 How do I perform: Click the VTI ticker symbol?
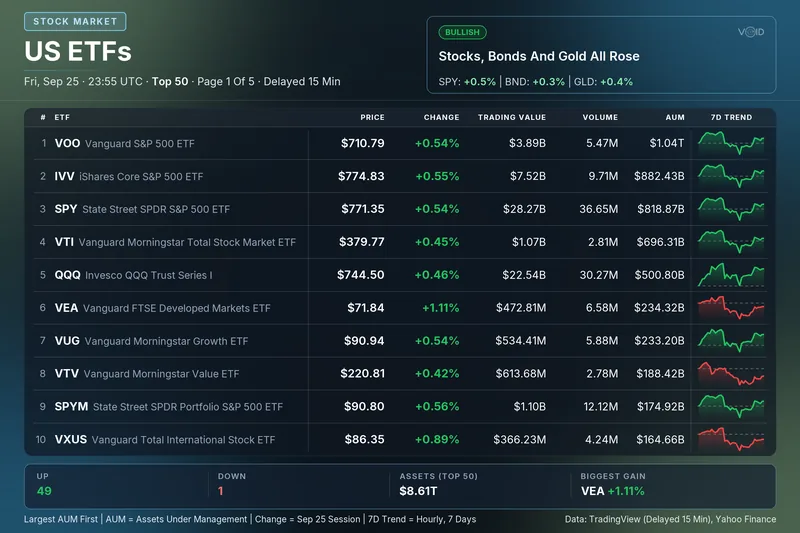[64, 242]
